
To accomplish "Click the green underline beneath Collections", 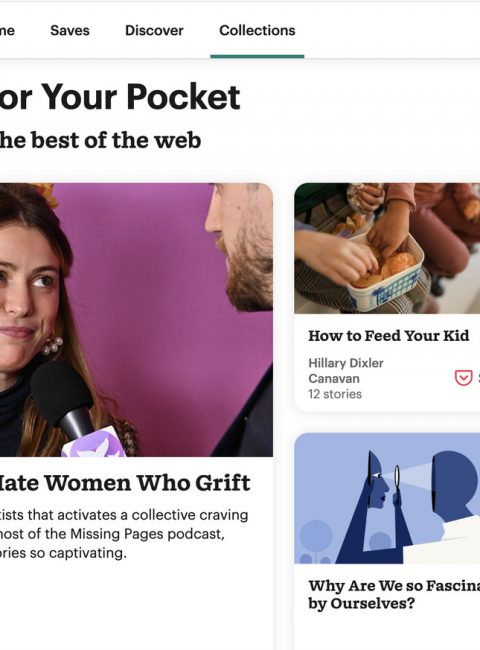I will point(257,56).
